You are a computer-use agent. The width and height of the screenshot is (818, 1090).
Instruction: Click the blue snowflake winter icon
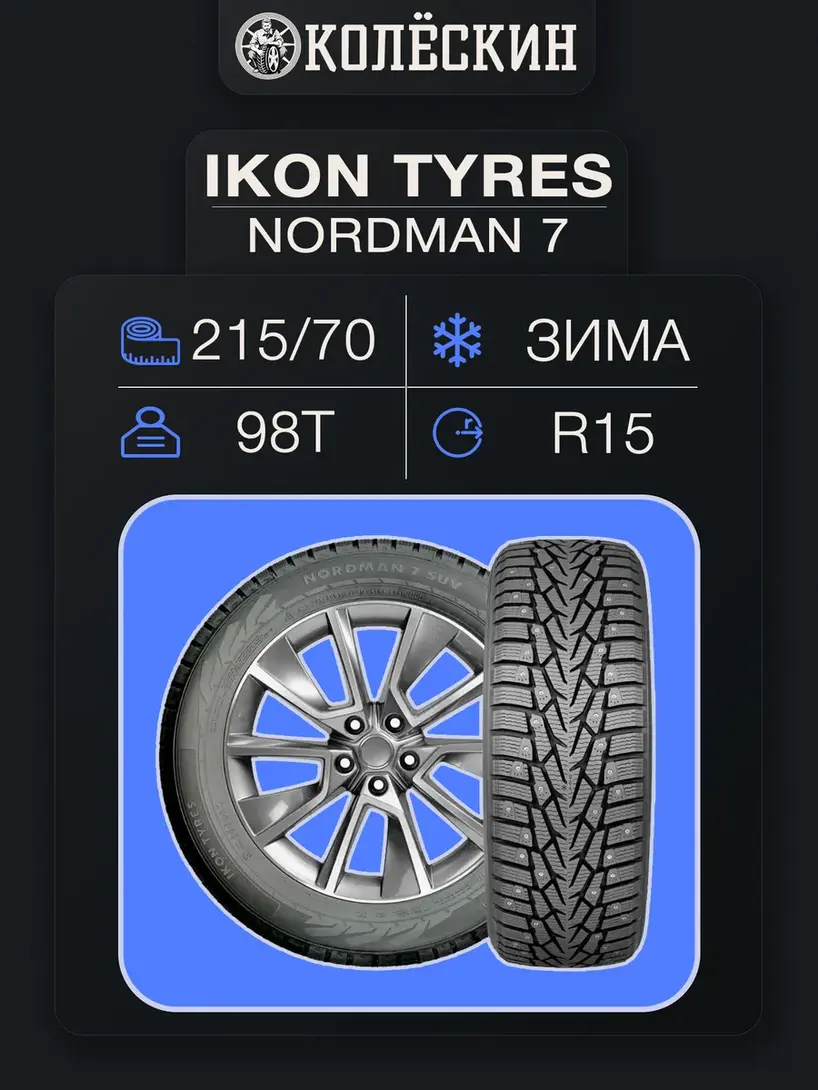click(x=457, y=341)
